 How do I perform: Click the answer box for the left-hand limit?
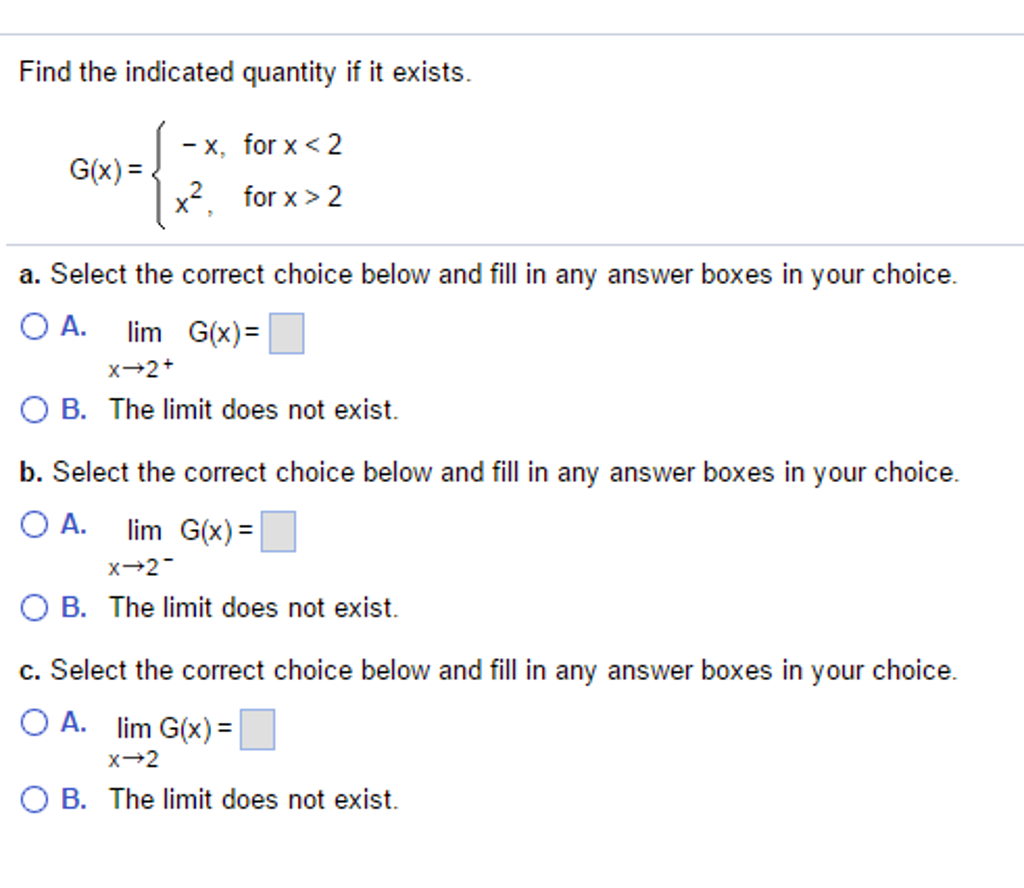point(280,531)
